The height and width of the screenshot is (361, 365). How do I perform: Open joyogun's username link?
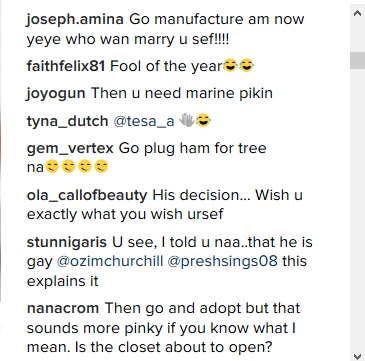click(x=56, y=94)
